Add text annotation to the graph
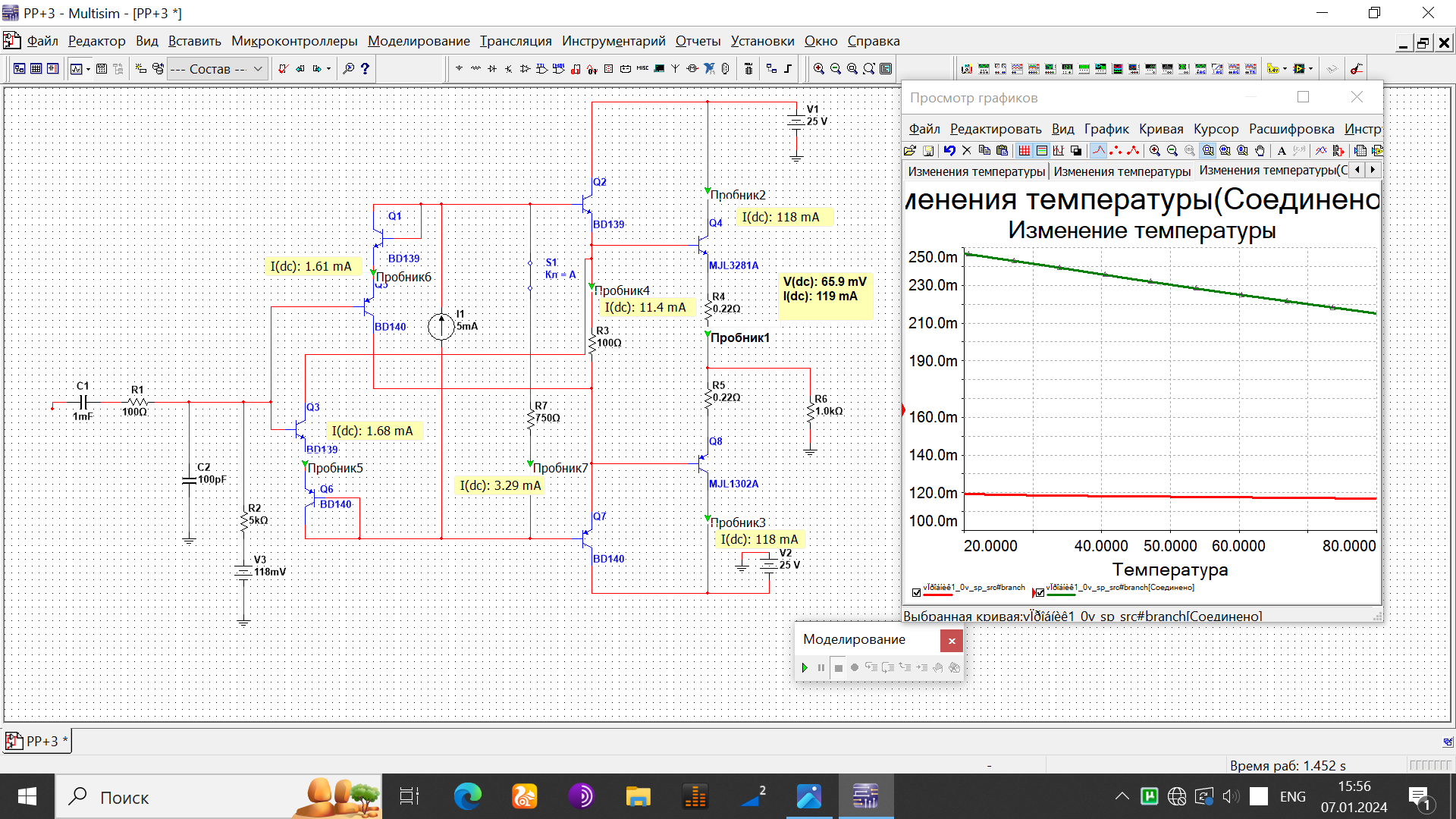Viewport: 1456px width, 819px height. 1282,150
